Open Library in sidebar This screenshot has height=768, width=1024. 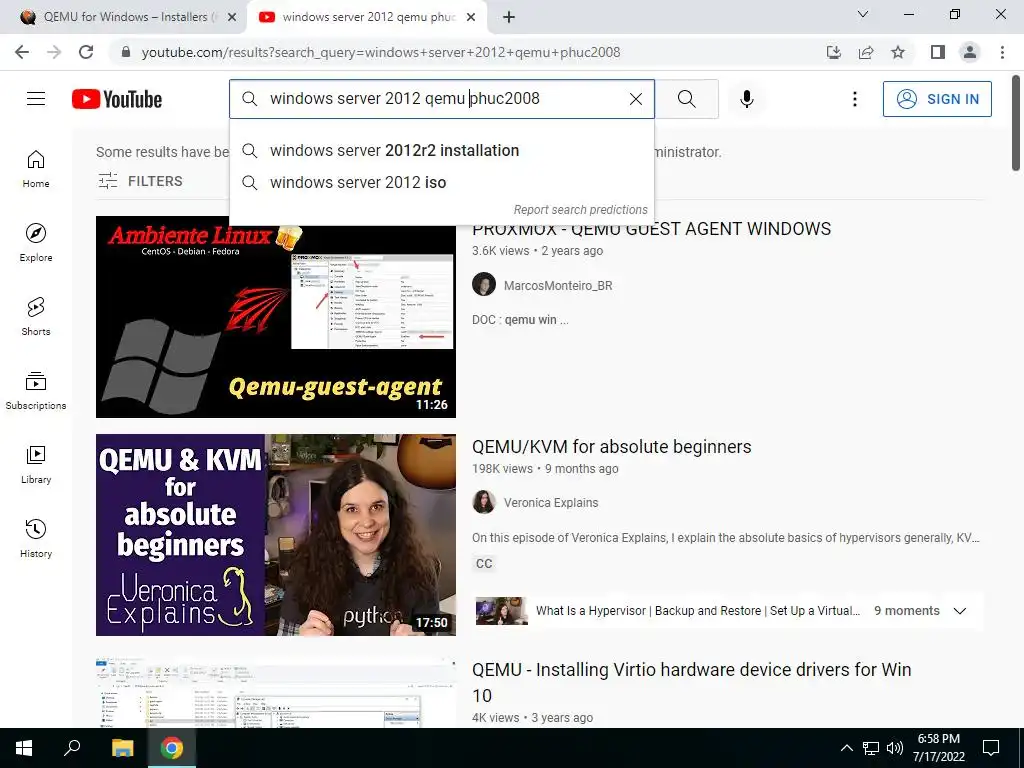pos(36,464)
